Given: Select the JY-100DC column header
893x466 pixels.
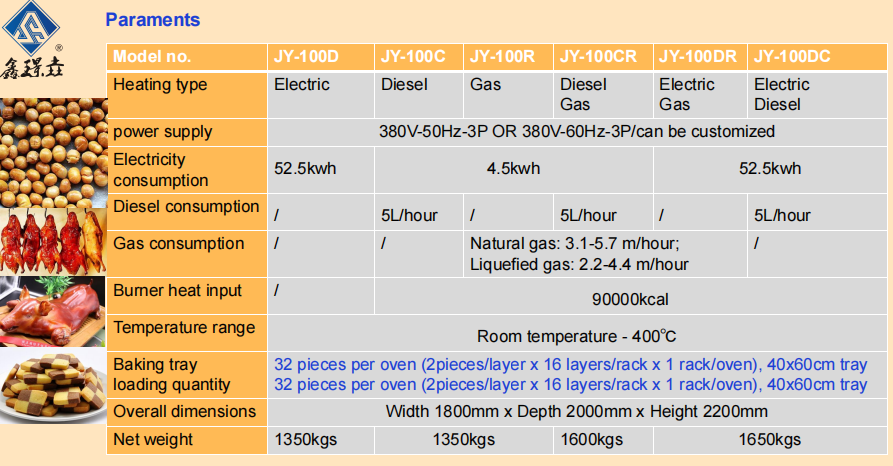Looking at the screenshot, I should click(x=792, y=57).
